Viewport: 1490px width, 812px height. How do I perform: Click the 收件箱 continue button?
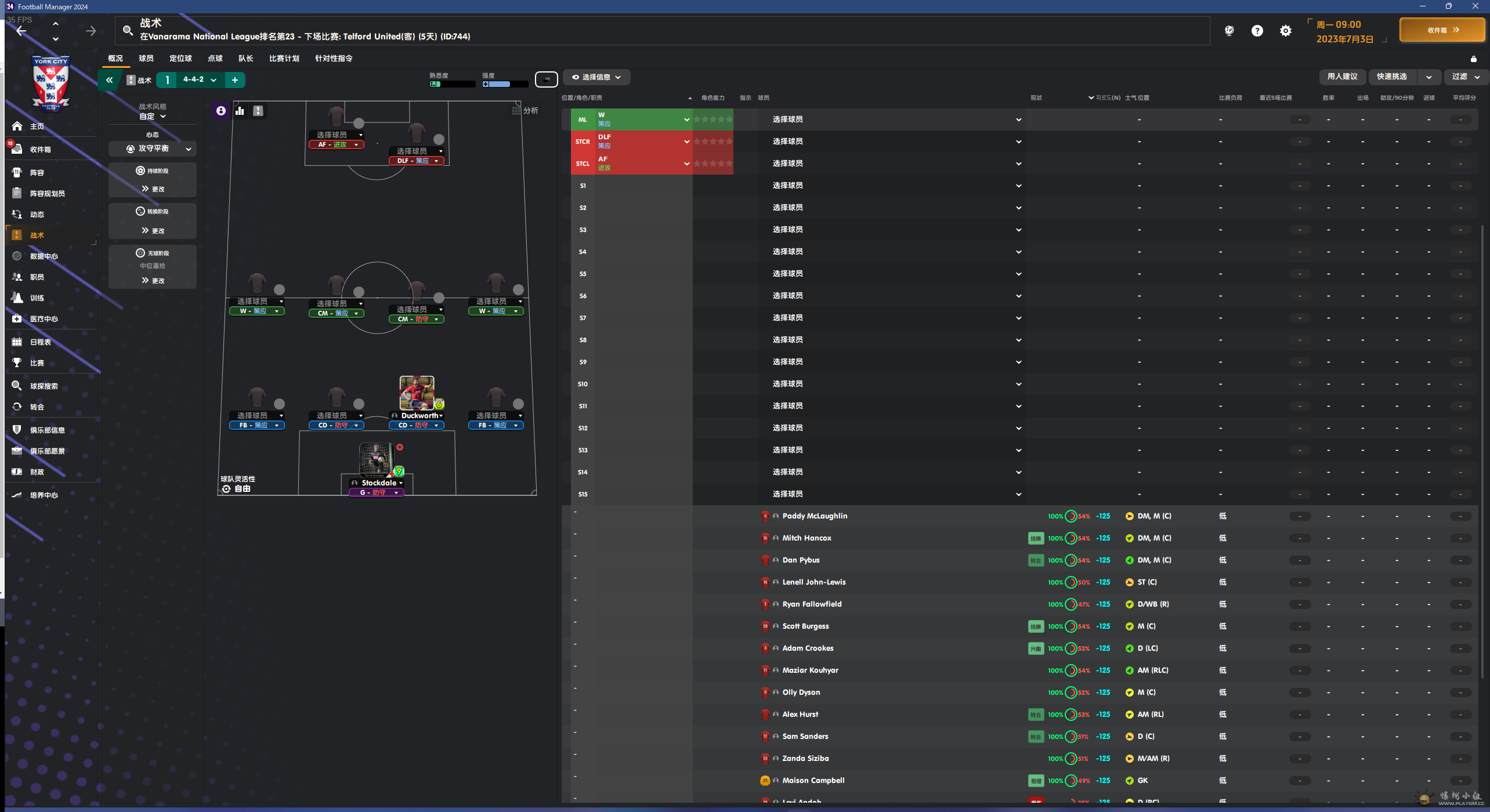[x=1442, y=30]
